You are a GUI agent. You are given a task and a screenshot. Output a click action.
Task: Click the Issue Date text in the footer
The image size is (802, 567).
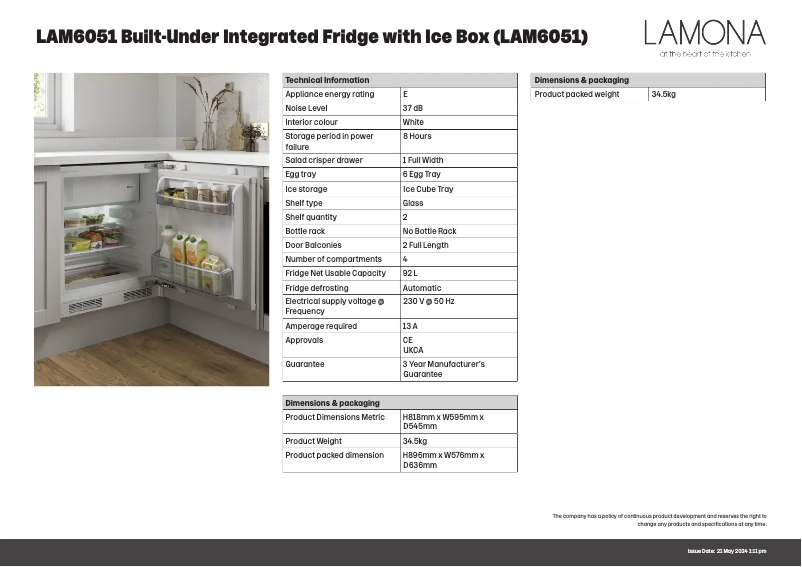point(727,552)
